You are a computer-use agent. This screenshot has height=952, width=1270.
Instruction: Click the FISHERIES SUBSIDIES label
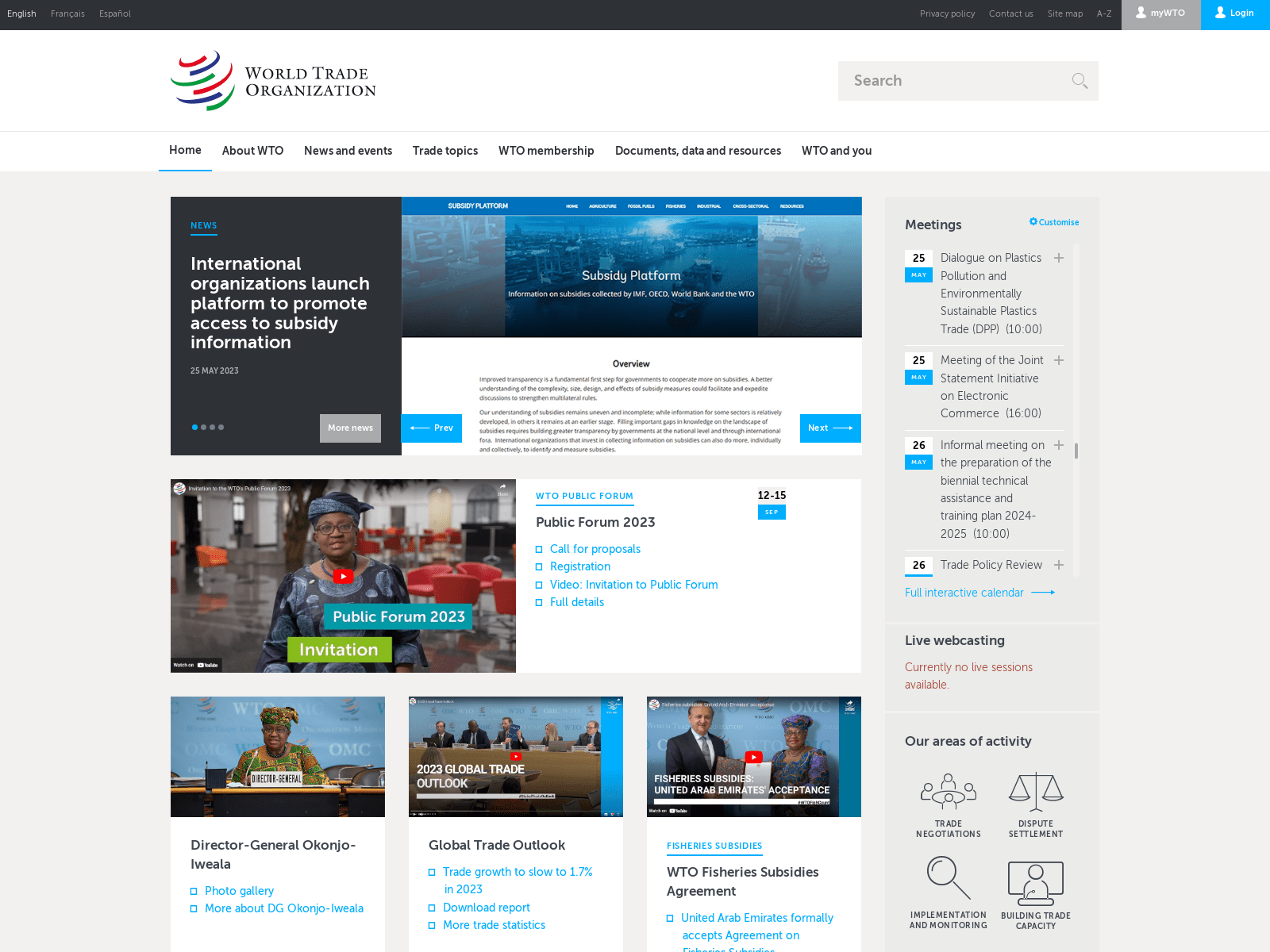point(714,846)
